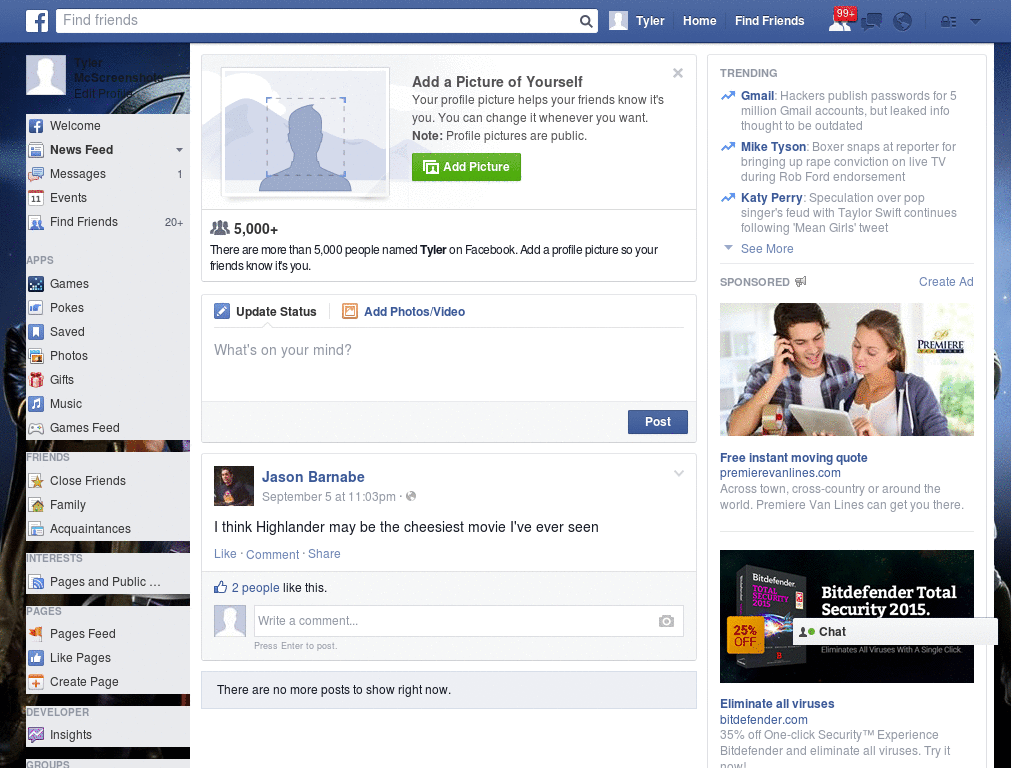Click the Pages Feed flag icon
Image resolution: width=1024 pixels, height=768 pixels.
(36, 634)
